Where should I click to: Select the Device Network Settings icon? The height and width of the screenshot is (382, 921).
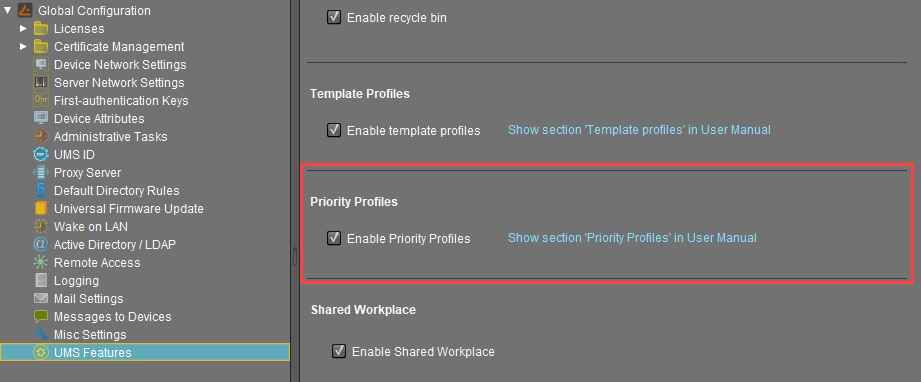[x=41, y=65]
